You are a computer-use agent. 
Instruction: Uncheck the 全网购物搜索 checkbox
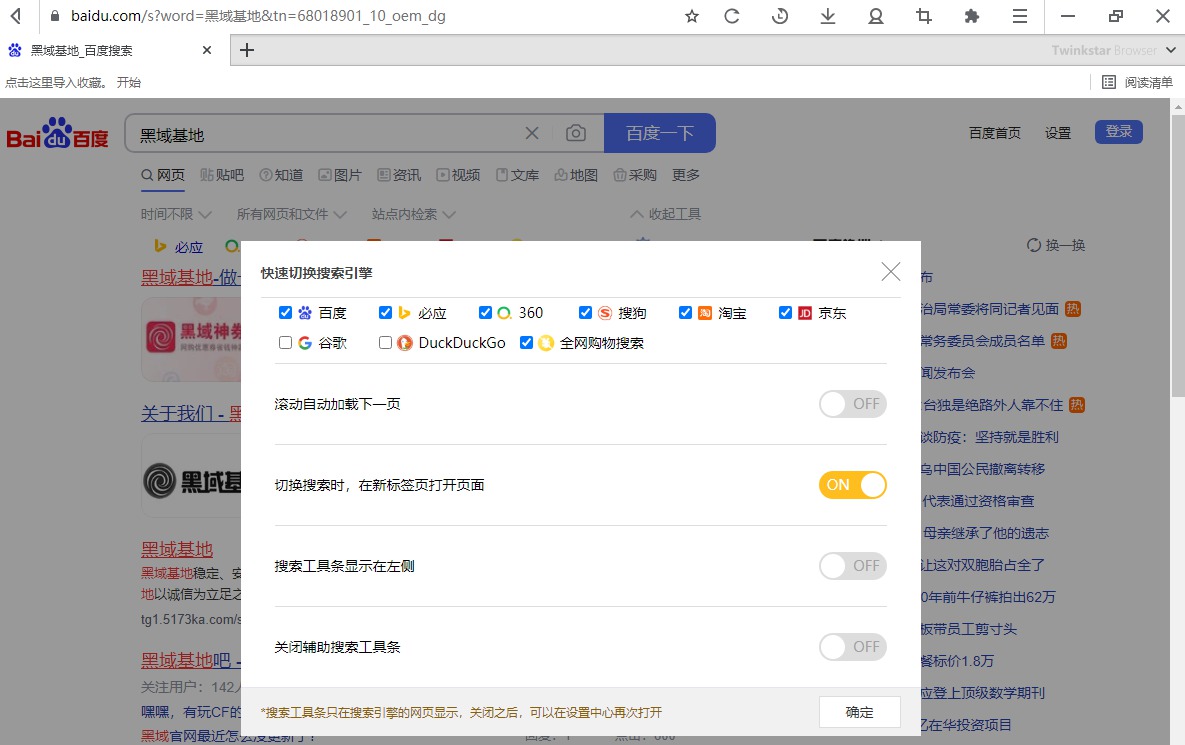pos(527,342)
